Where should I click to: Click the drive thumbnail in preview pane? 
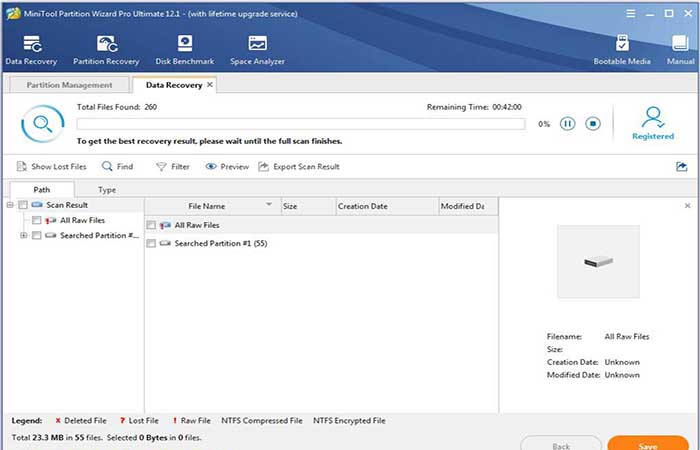(598, 262)
